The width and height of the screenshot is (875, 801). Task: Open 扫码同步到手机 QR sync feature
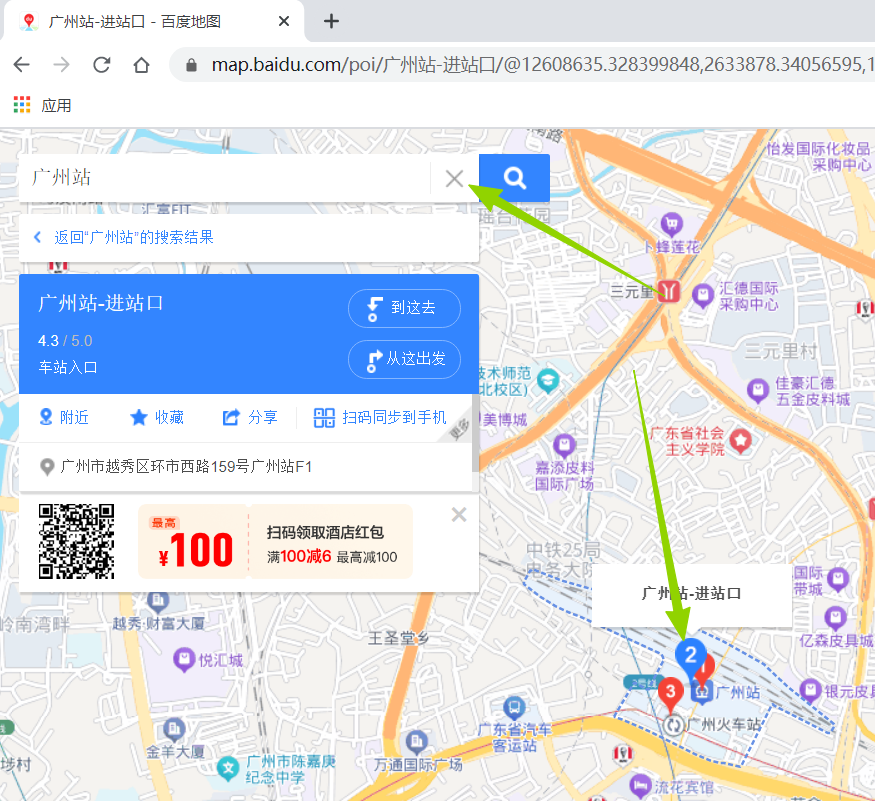(x=324, y=417)
